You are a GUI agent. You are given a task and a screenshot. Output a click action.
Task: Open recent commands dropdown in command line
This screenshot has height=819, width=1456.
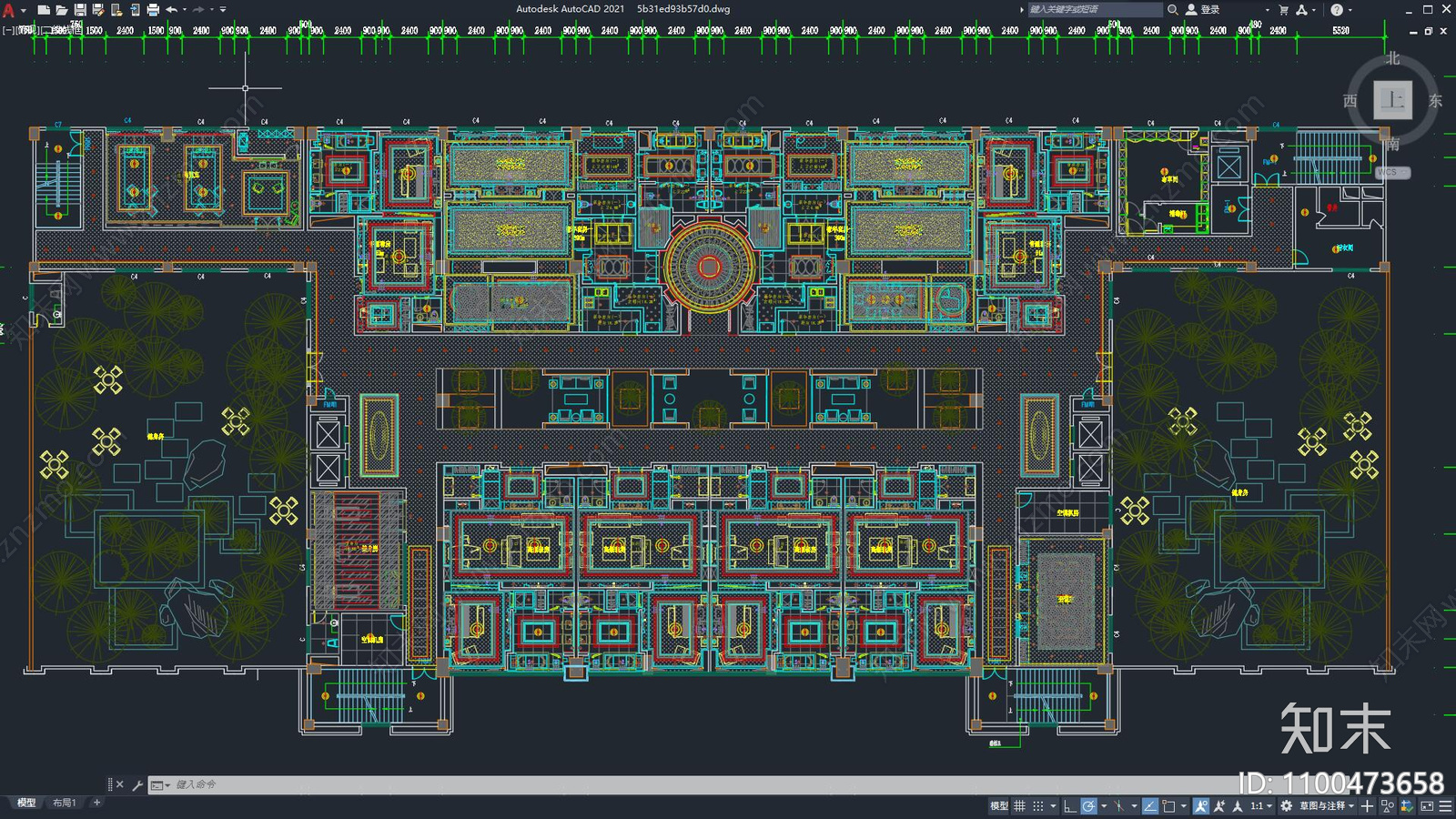click(x=160, y=784)
